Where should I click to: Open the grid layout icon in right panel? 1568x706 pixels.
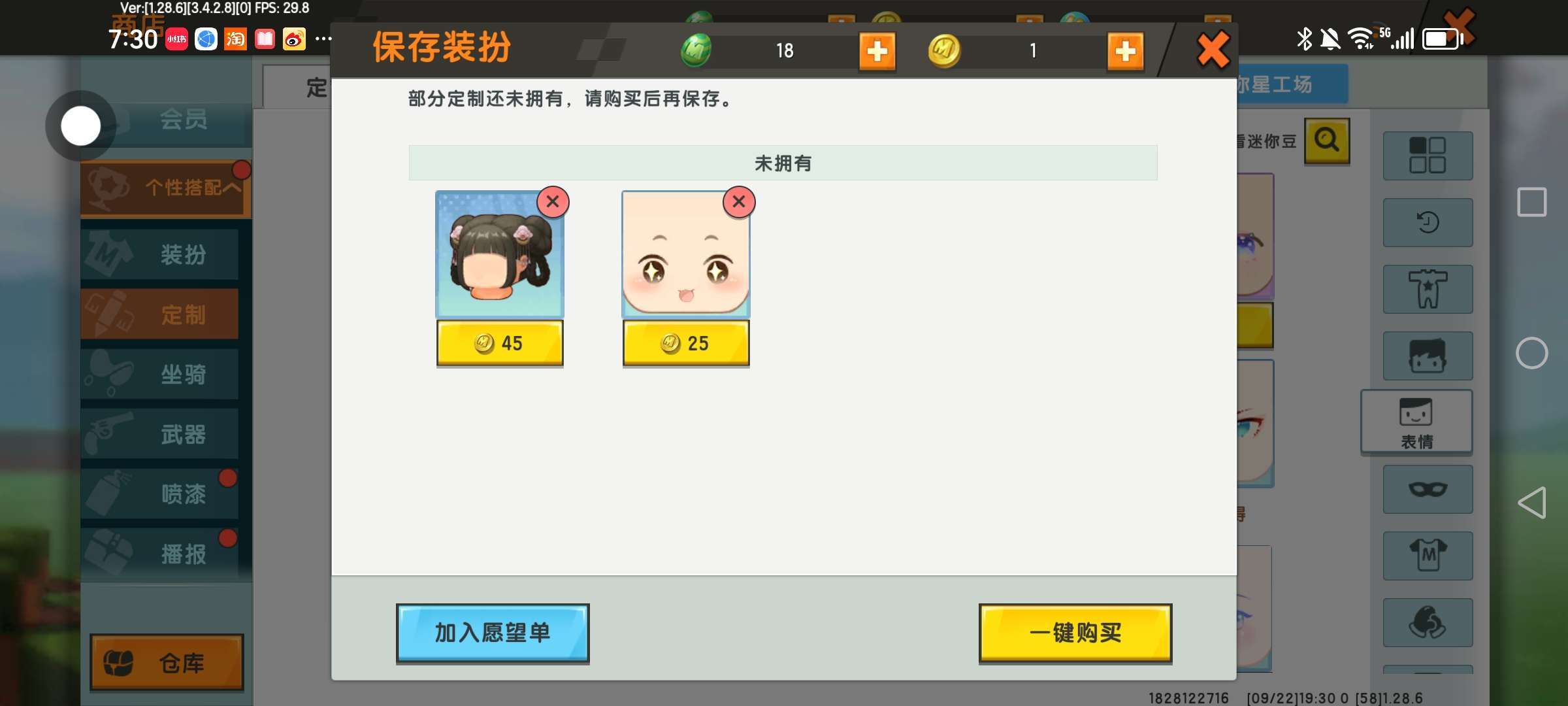tap(1428, 156)
